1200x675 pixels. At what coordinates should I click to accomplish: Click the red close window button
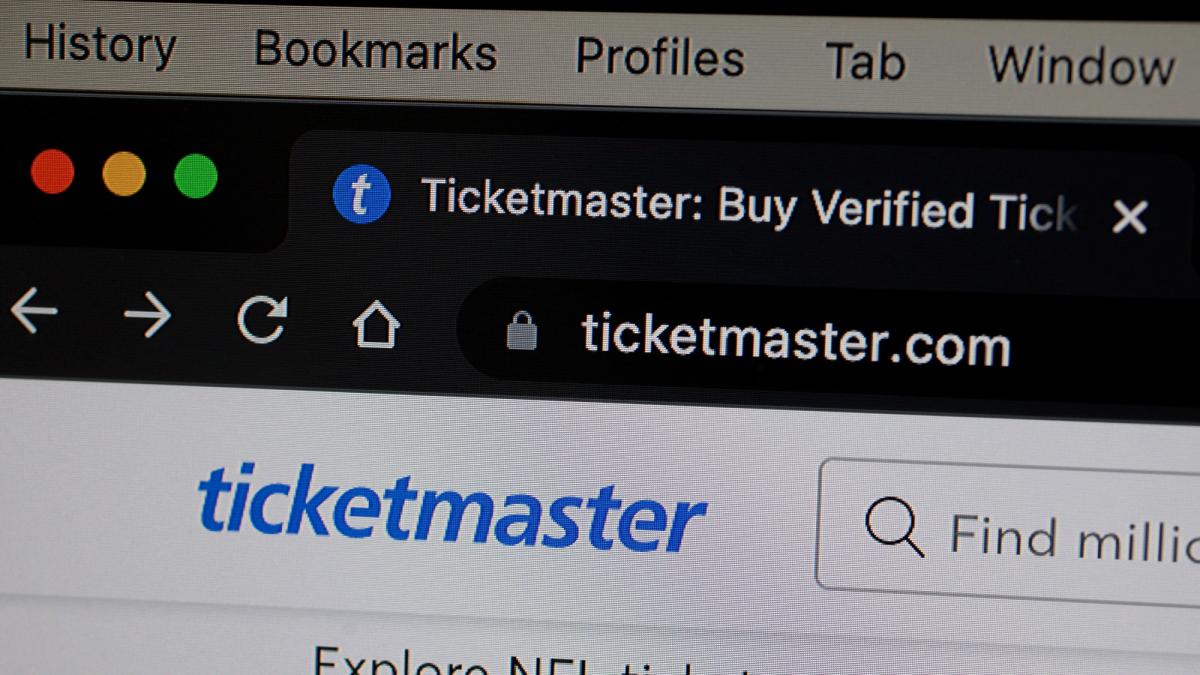tap(52, 172)
